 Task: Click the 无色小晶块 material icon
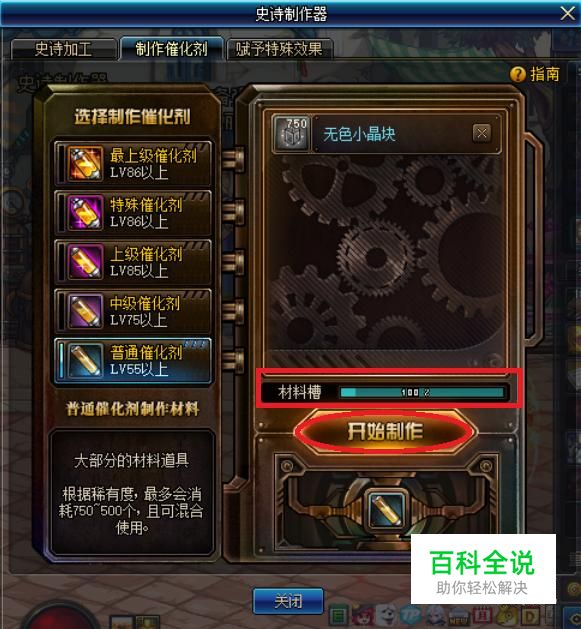(x=292, y=134)
